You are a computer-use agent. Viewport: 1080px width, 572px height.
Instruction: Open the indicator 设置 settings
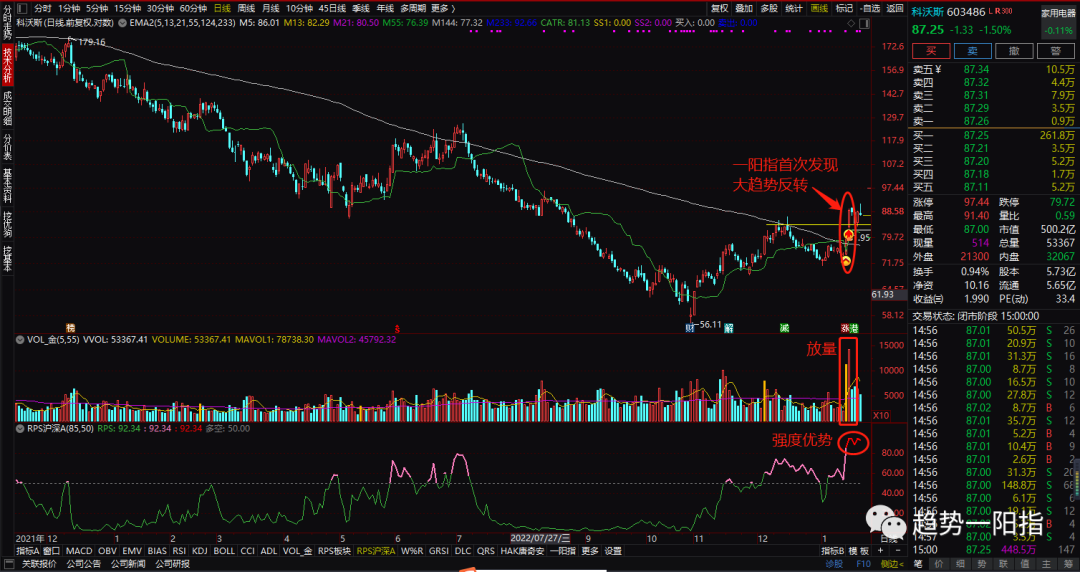(613, 551)
